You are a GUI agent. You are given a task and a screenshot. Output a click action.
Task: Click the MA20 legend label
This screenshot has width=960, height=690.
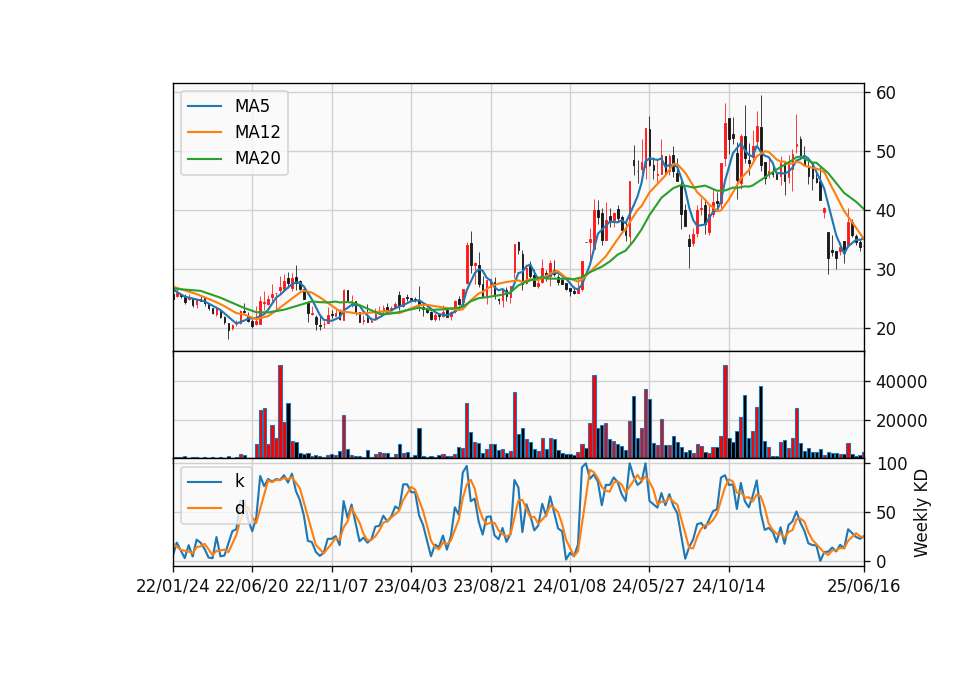(257, 158)
